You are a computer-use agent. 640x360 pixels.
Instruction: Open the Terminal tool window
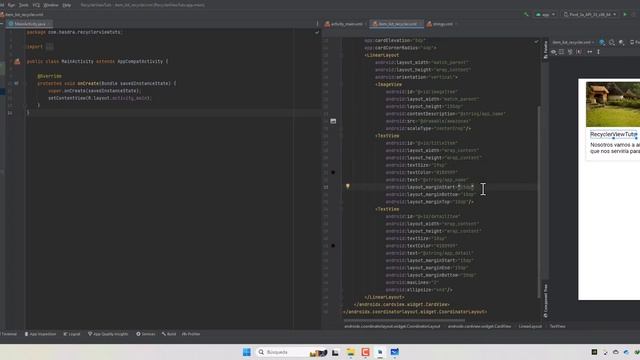pyautogui.click(x=9, y=334)
